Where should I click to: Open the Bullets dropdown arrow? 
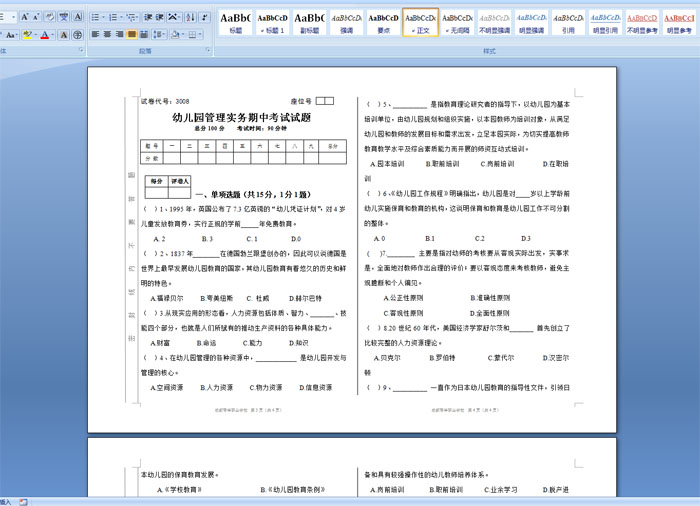tap(103, 17)
